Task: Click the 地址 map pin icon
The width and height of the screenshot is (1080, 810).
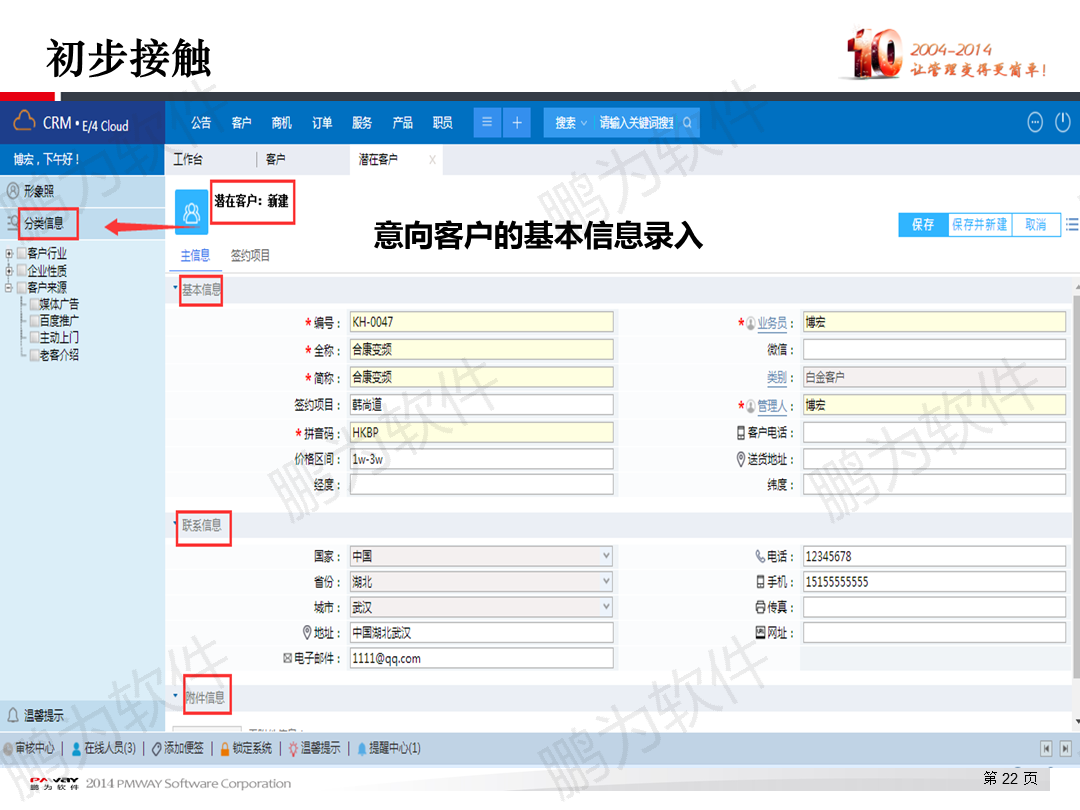Action: 307,632
